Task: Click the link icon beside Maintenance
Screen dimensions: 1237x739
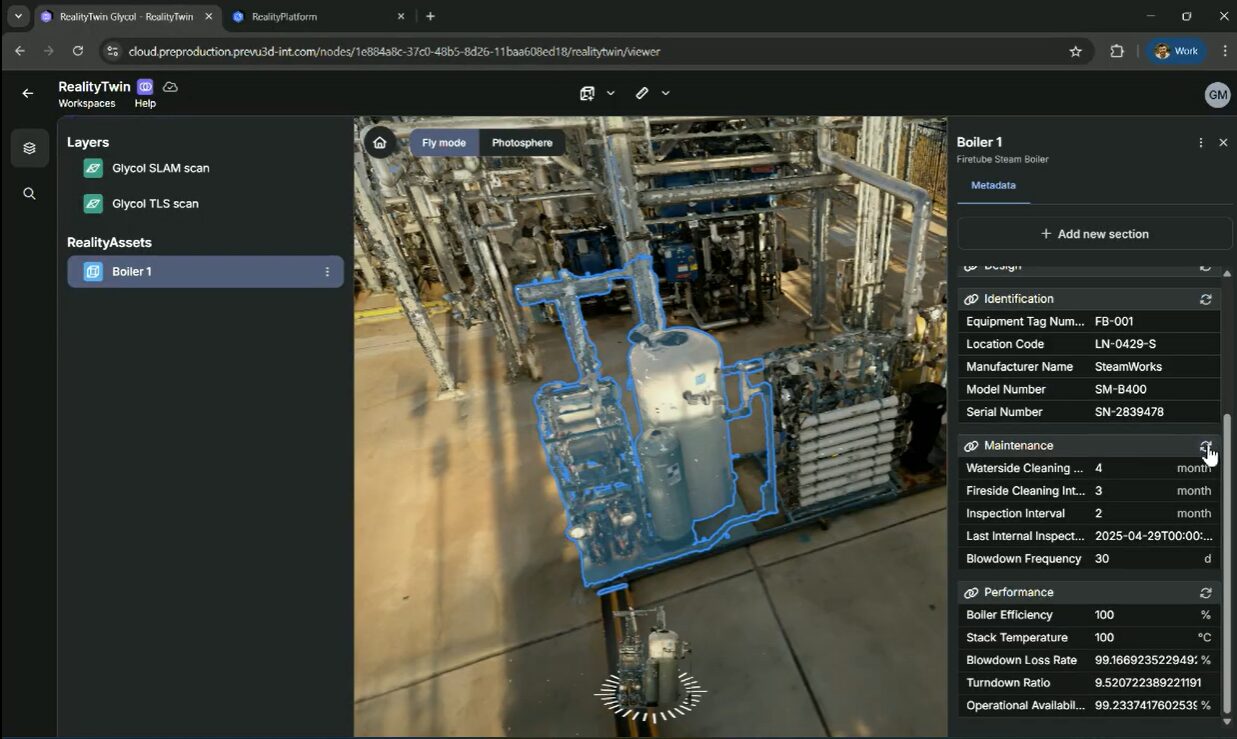Action: (x=971, y=446)
